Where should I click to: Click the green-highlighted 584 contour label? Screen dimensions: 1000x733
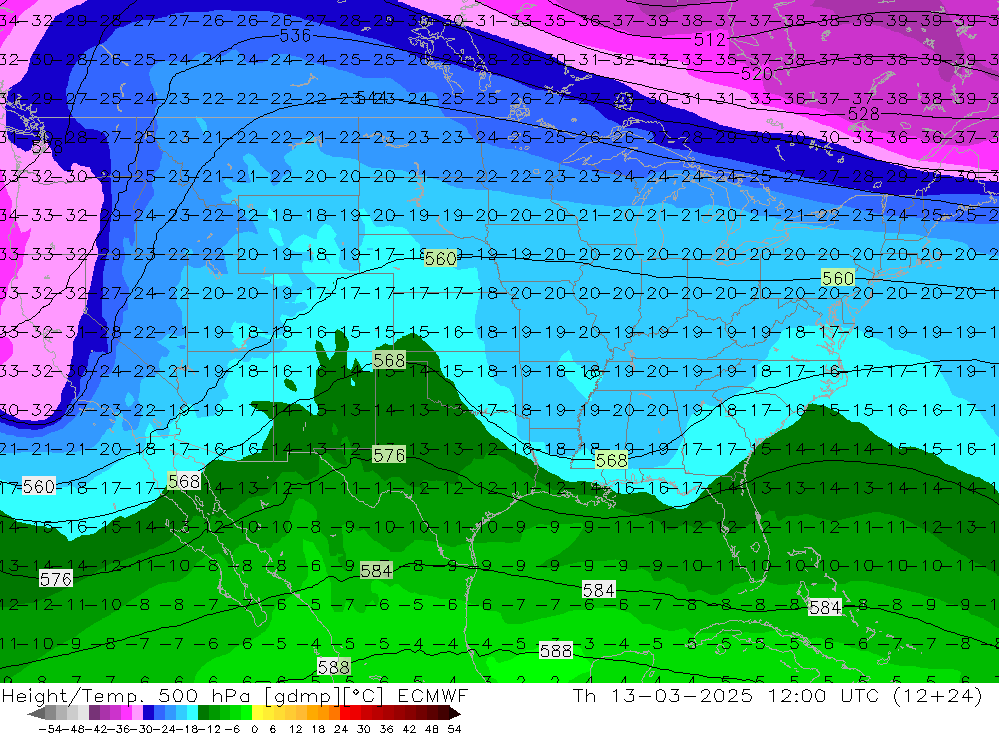376,570
